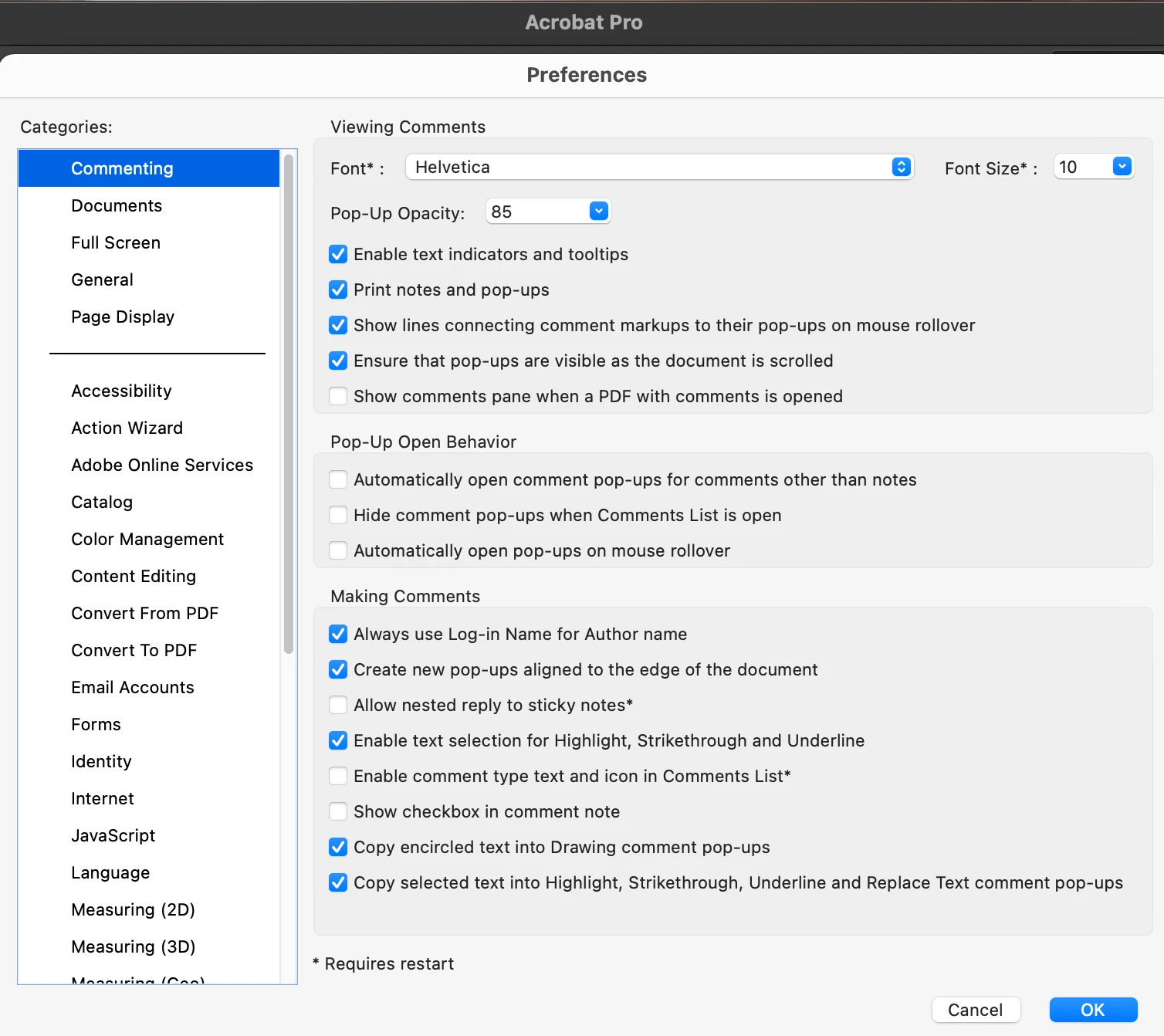Confirm preferences with OK button

point(1093,1010)
